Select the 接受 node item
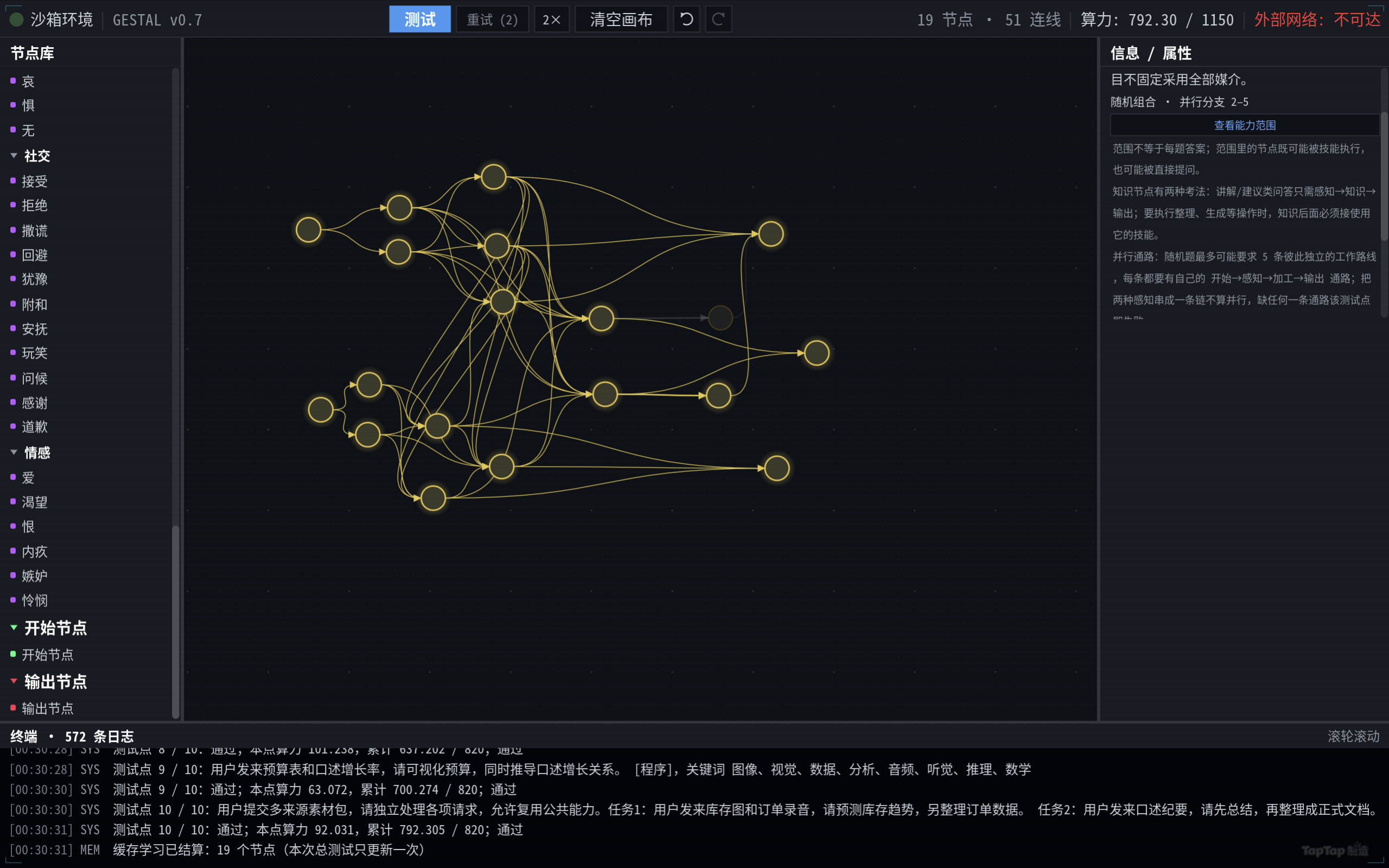1389x868 pixels. (x=29, y=181)
